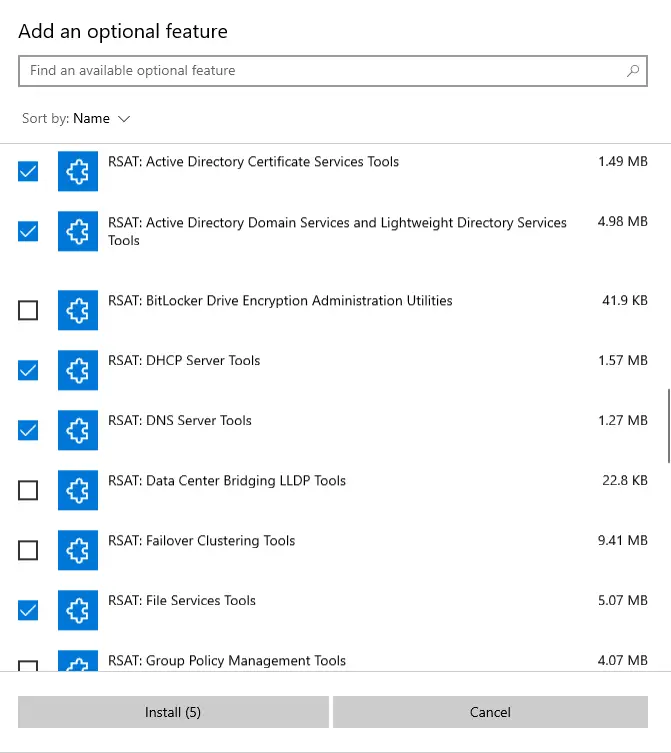Uncheck RSAT: DHCP Server Tools checkbox

click(28, 370)
